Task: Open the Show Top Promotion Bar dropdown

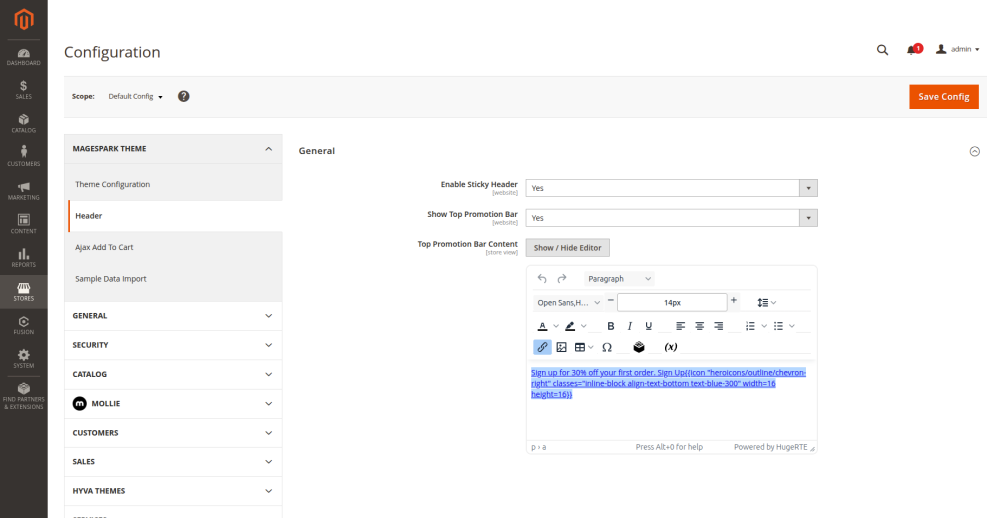Action: tap(672, 218)
